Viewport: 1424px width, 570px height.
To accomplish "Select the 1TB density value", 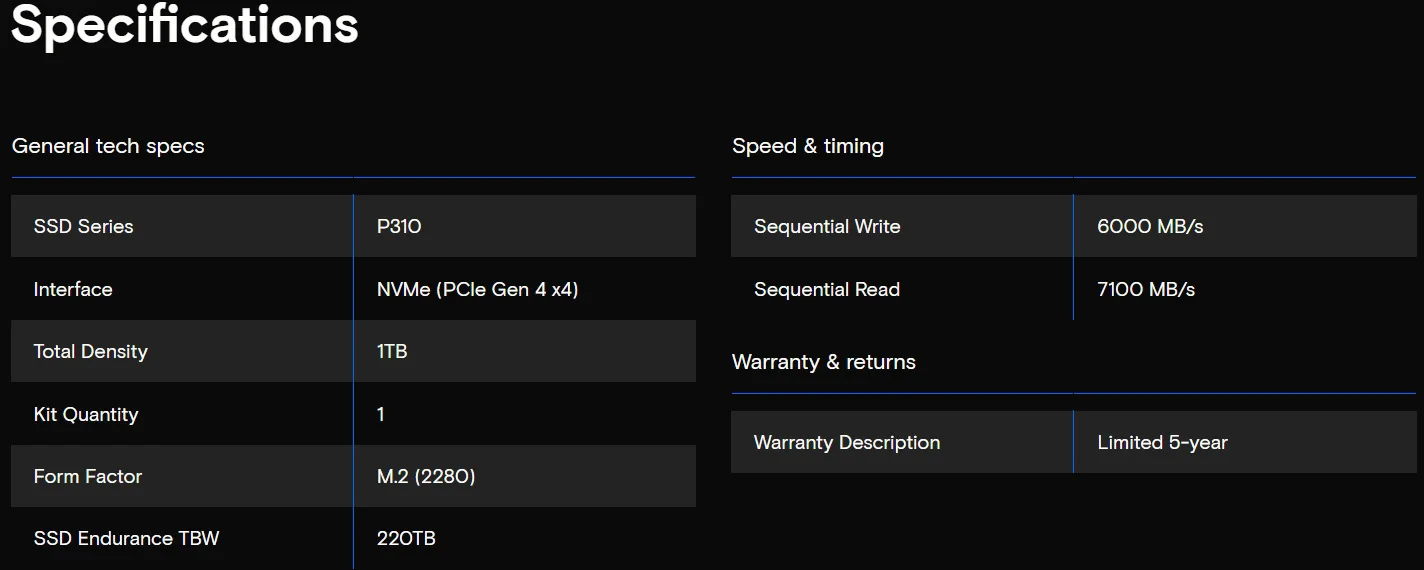I will click(x=392, y=351).
